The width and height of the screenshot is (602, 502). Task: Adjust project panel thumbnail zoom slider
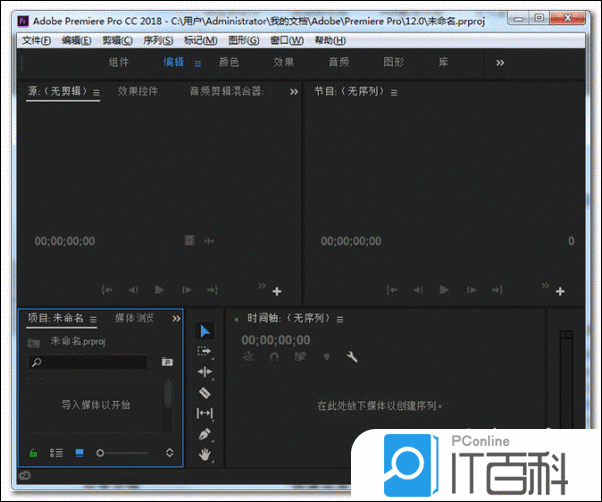coord(101,453)
